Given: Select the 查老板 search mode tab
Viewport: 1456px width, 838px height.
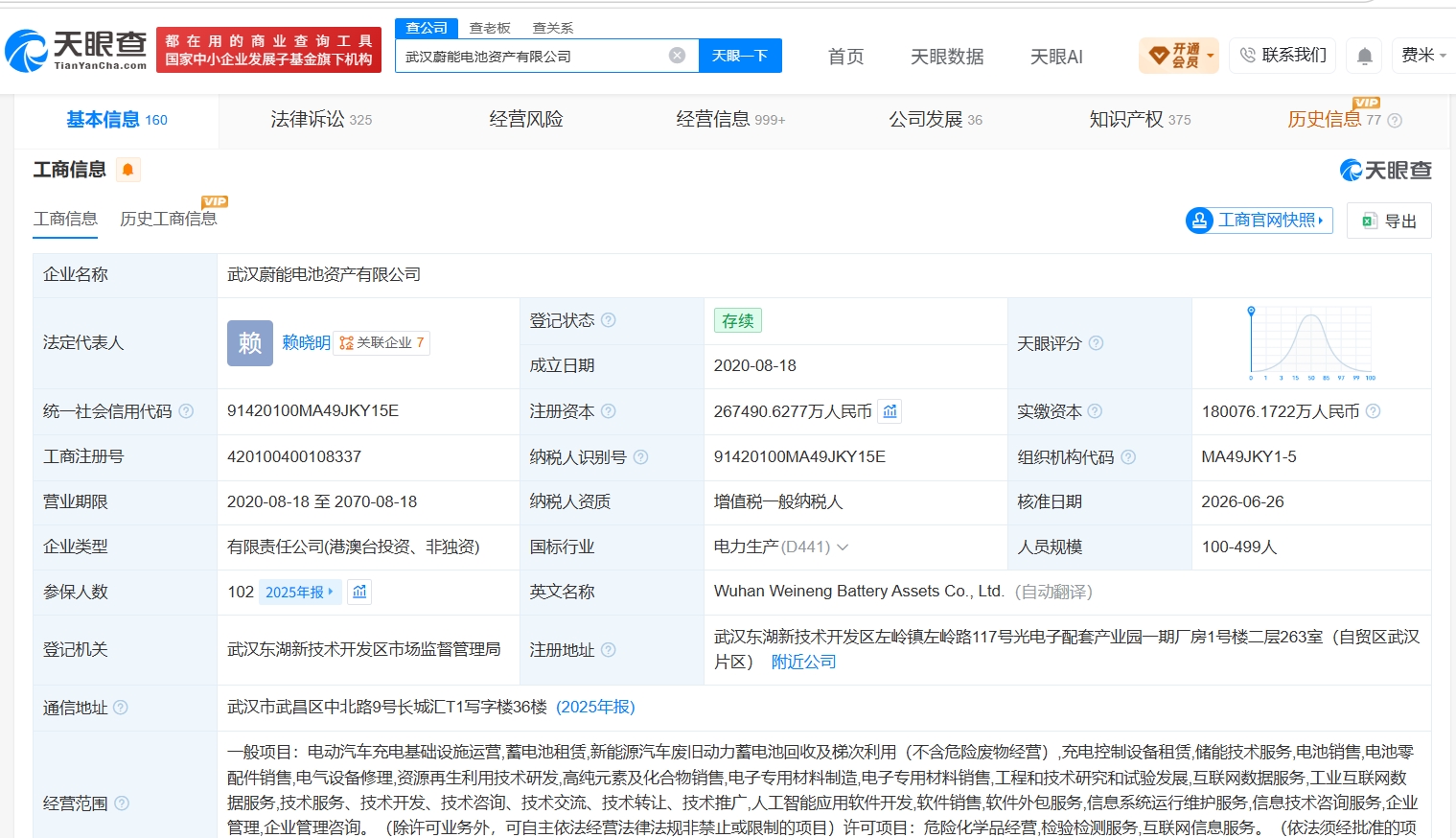Looking at the screenshot, I should click(x=490, y=28).
